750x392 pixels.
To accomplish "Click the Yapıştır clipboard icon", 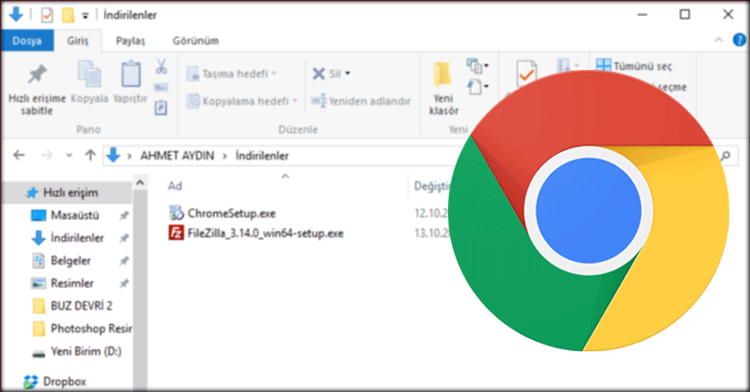I will (x=131, y=74).
